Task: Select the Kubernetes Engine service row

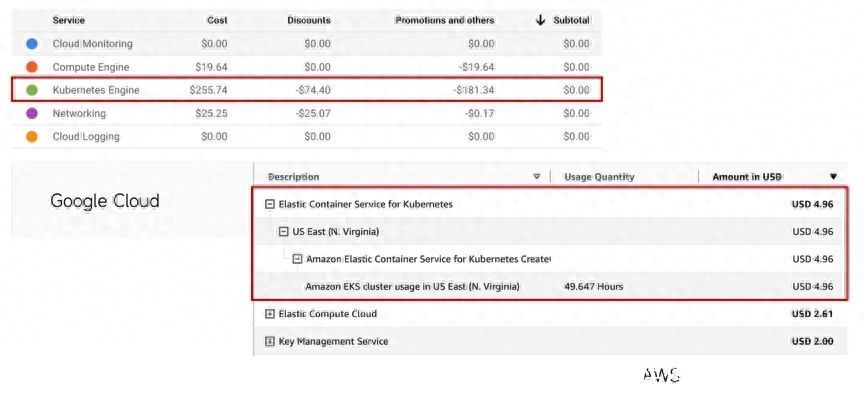Action: pyautogui.click(x=307, y=90)
